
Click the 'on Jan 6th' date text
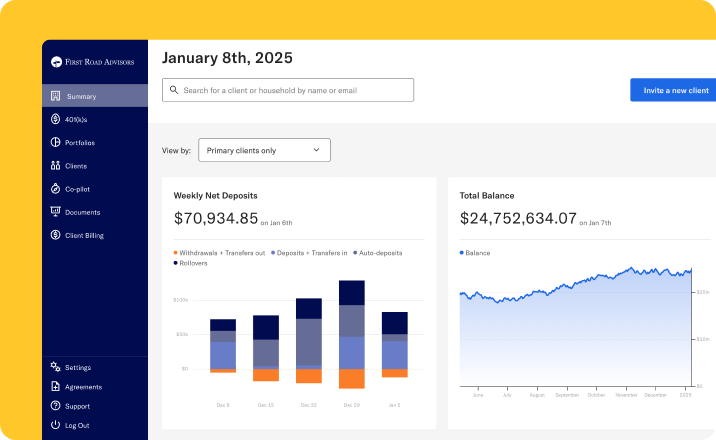tap(276, 223)
